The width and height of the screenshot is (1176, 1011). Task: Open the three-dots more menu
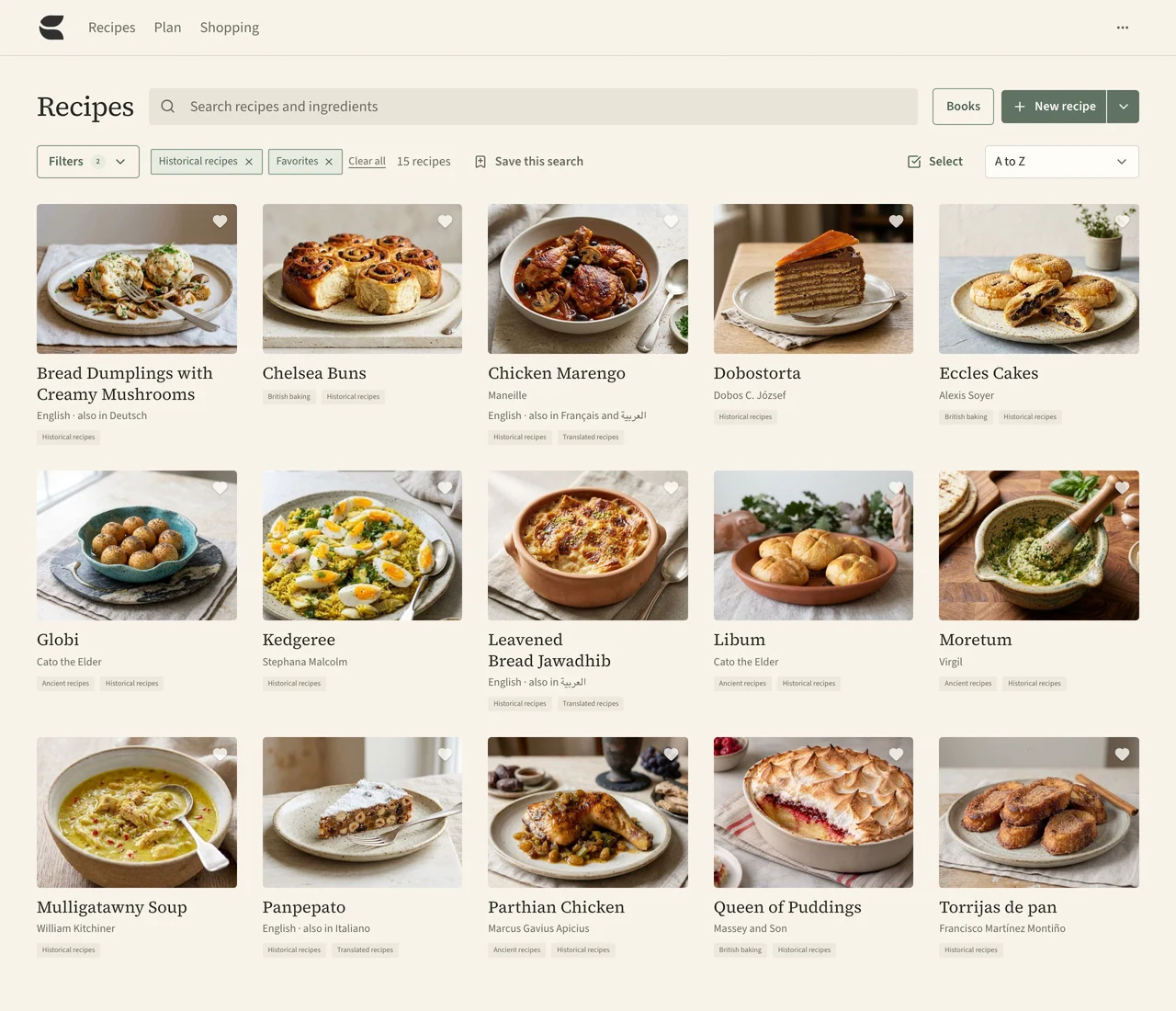coord(1122,28)
